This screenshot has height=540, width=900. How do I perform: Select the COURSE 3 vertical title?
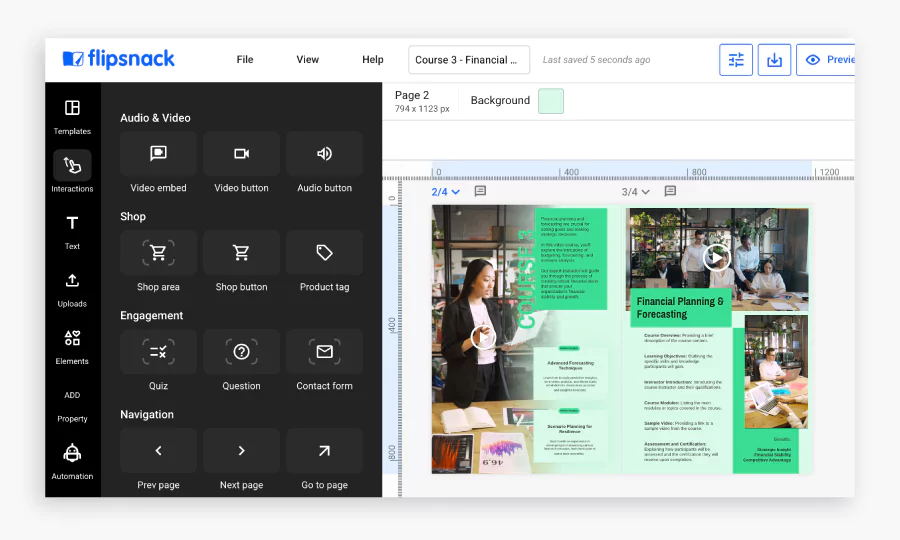pos(526,279)
